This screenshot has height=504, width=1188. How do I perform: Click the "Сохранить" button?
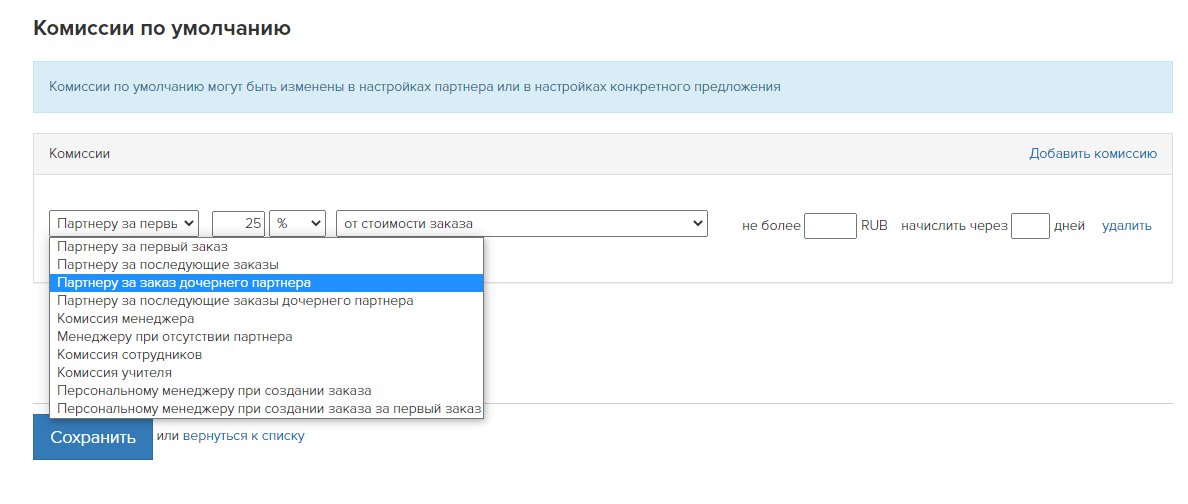[x=93, y=437]
